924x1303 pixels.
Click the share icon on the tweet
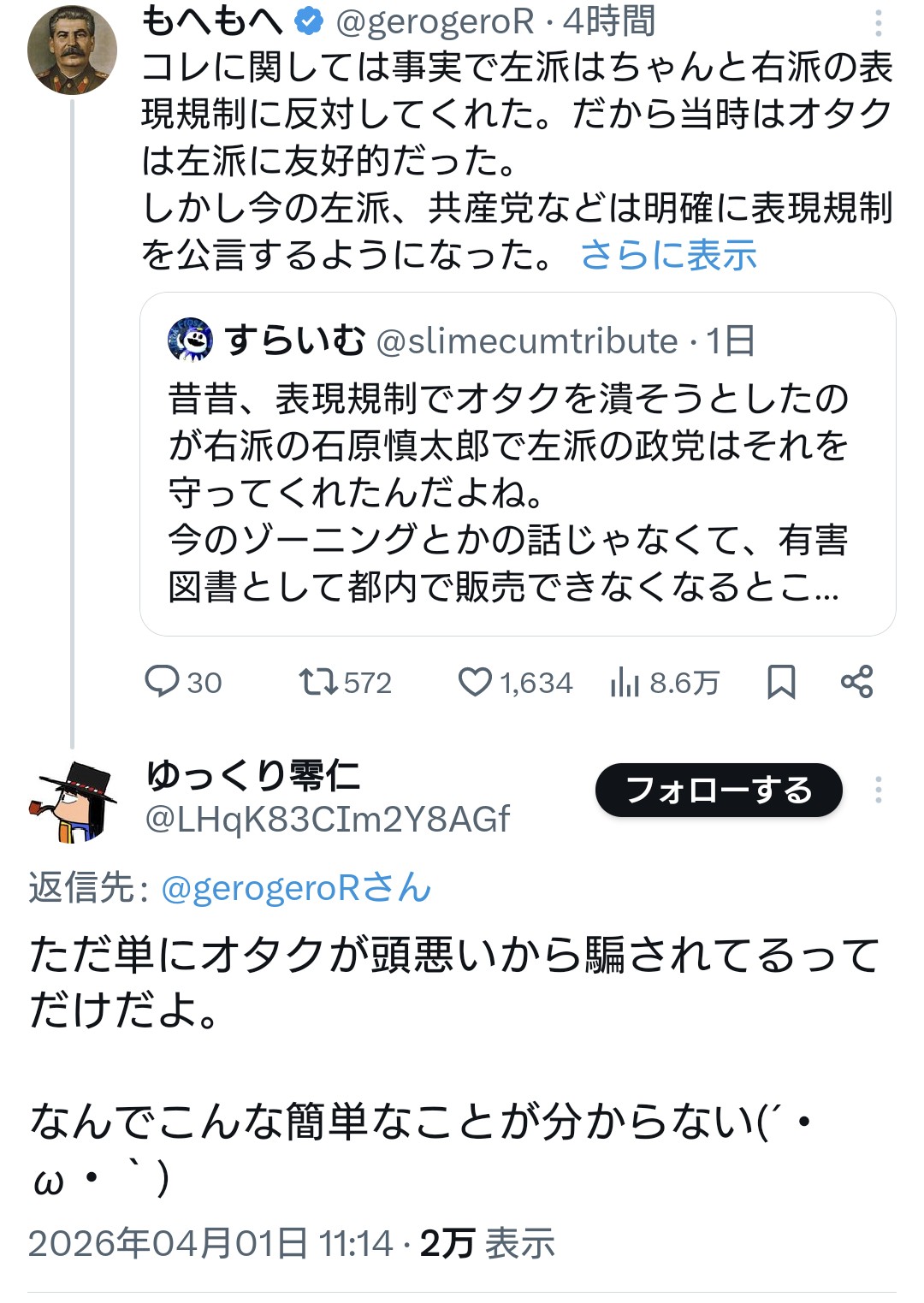coord(856,682)
